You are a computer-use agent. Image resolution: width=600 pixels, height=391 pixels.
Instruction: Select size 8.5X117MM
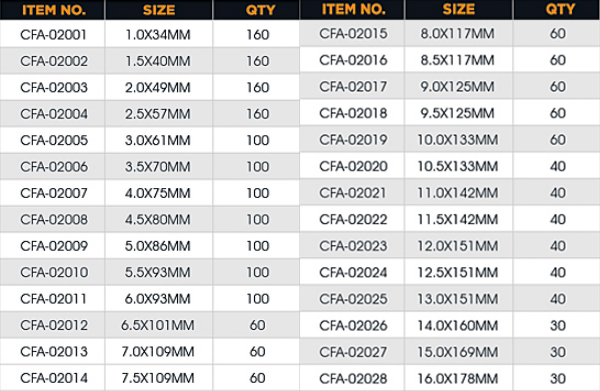pyautogui.click(x=458, y=60)
